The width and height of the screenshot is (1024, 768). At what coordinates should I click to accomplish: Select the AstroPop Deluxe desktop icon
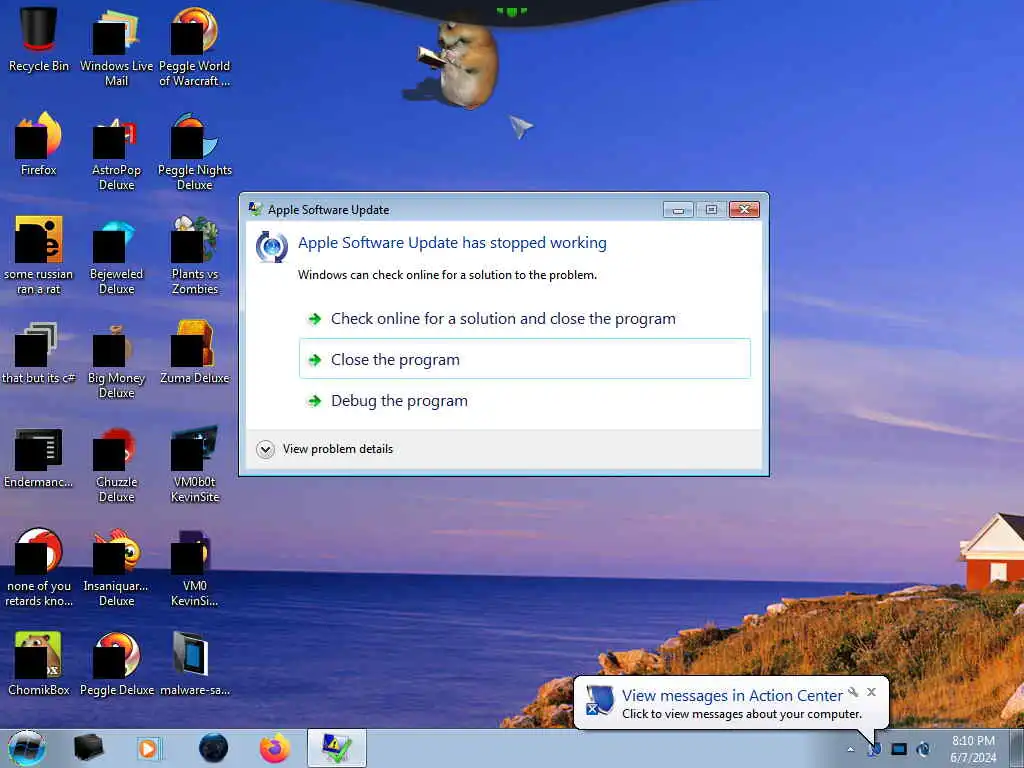click(x=116, y=152)
